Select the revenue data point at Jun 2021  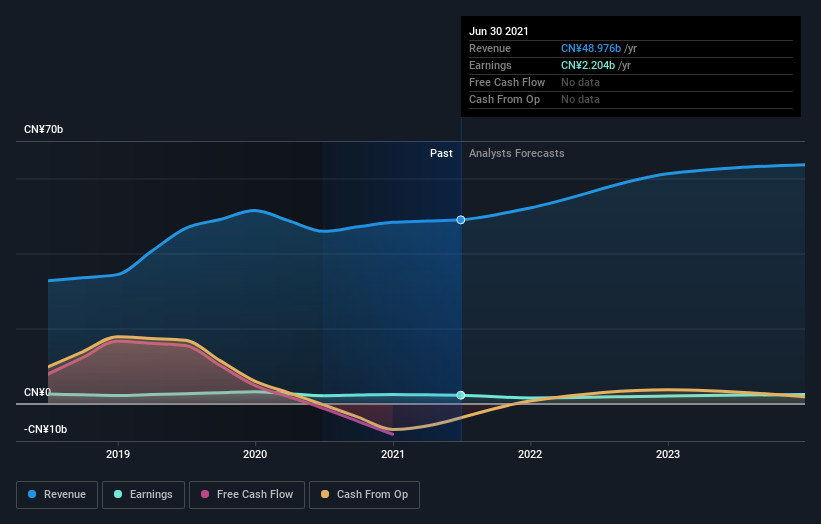click(461, 220)
